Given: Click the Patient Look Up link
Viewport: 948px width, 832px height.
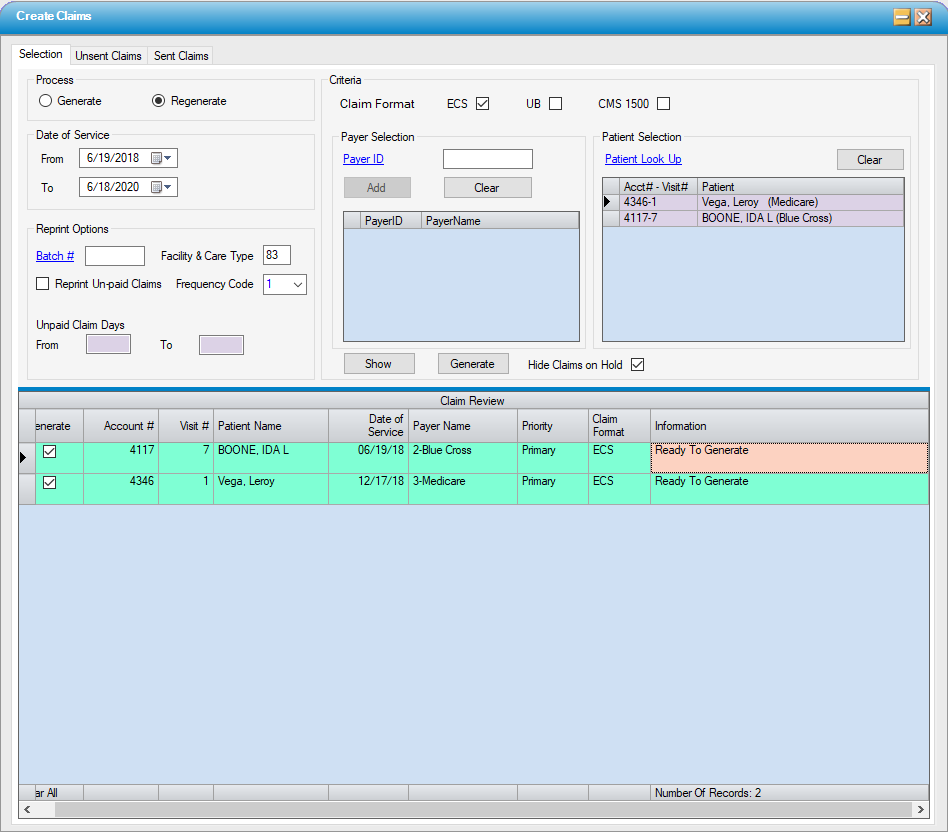Looking at the screenshot, I should (x=643, y=159).
